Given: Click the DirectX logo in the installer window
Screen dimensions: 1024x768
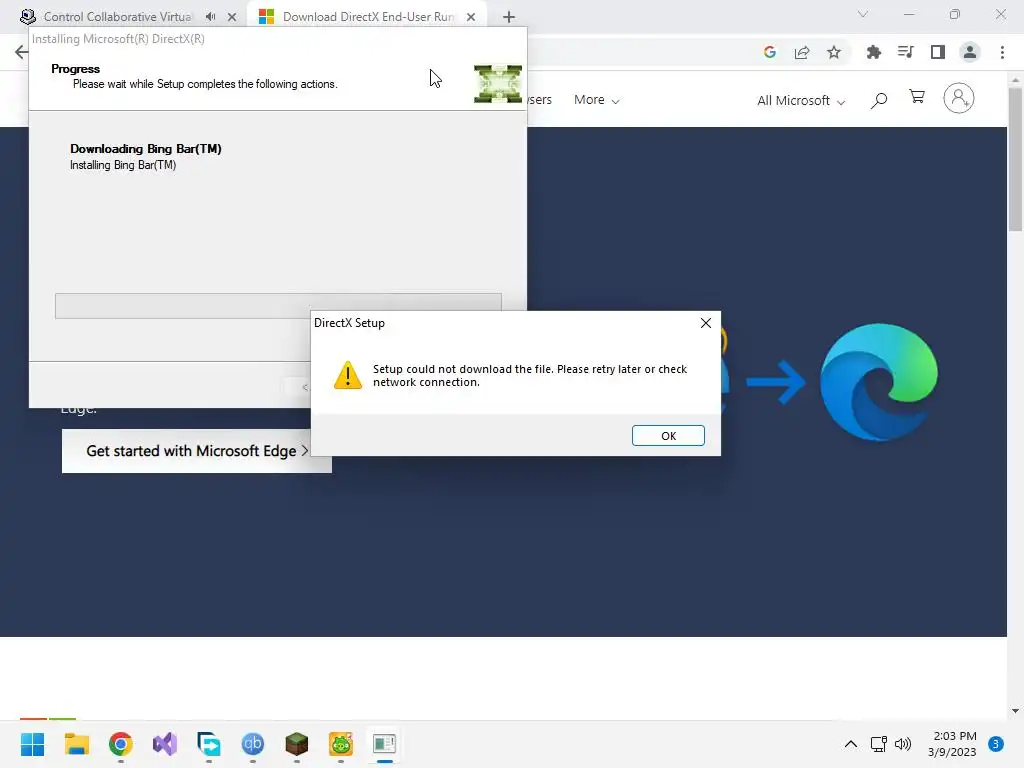Looking at the screenshot, I should [x=498, y=84].
